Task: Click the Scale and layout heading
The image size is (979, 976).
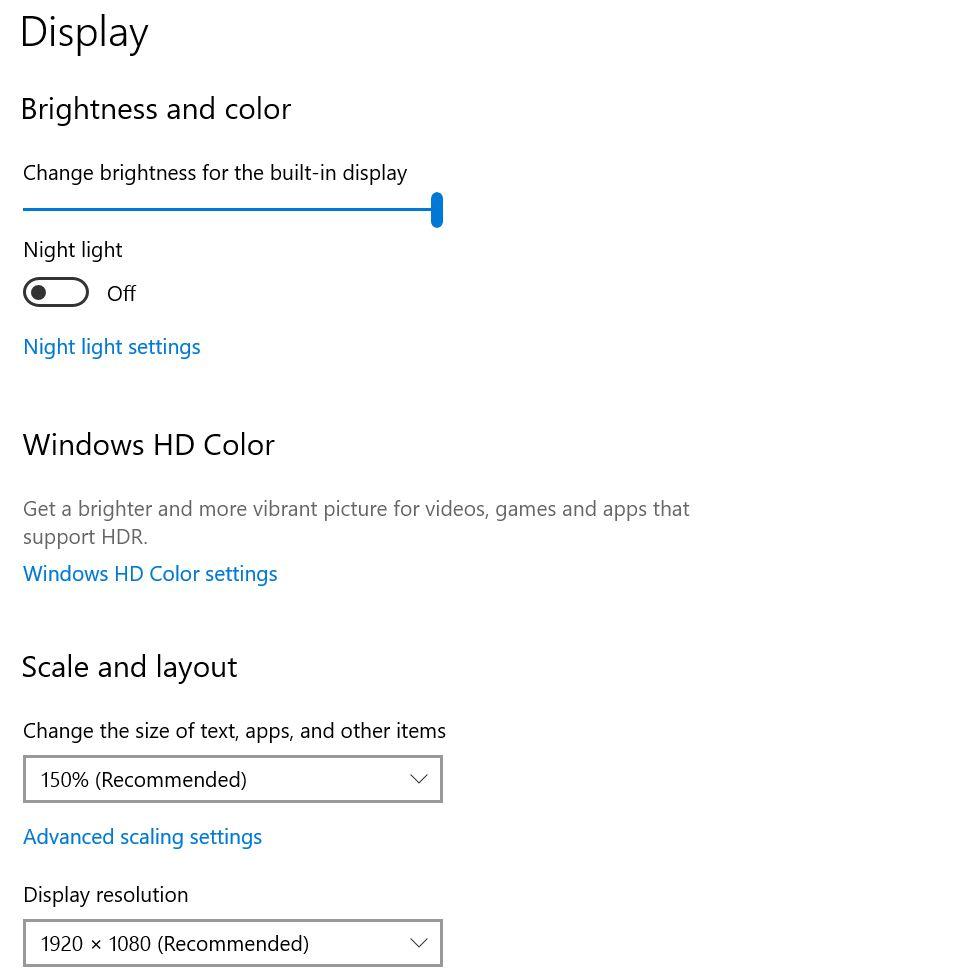Action: pos(130,667)
